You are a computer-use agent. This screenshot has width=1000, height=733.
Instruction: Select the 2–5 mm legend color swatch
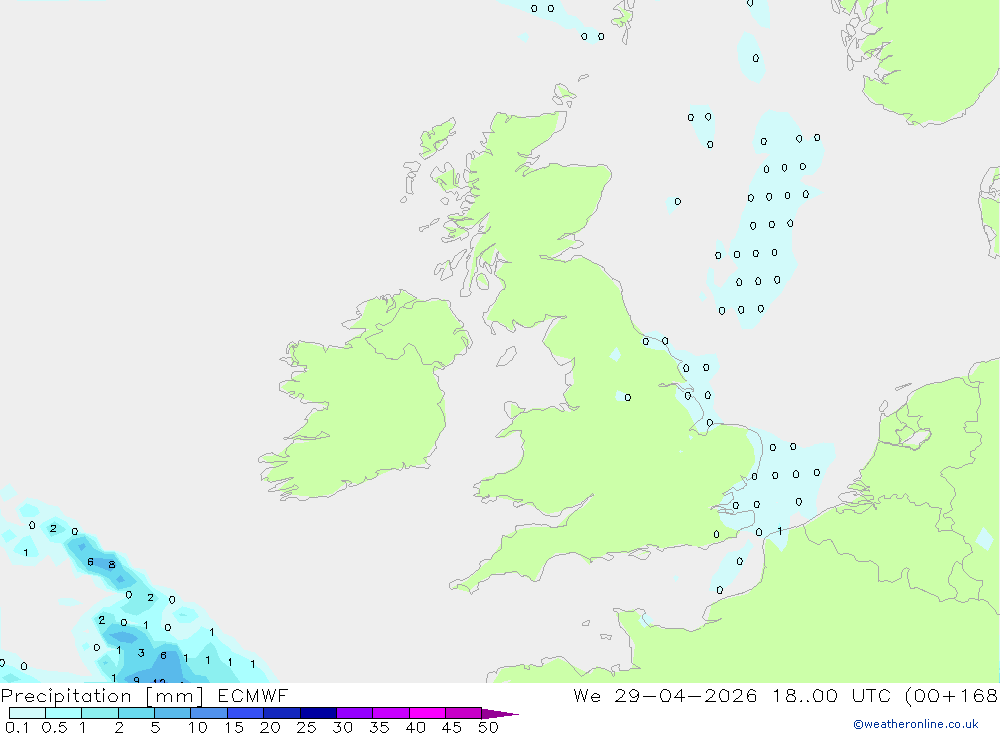tap(136, 713)
